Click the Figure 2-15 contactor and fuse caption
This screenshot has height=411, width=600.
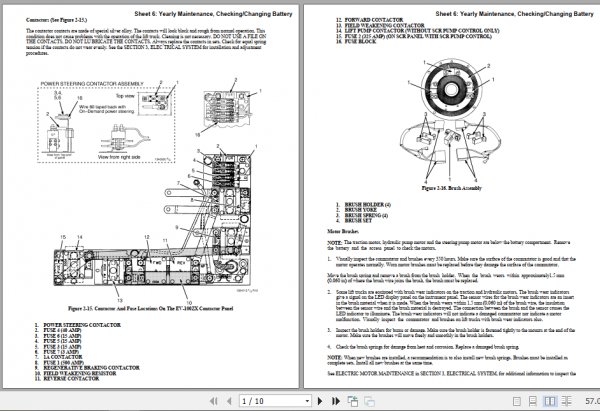150,308
